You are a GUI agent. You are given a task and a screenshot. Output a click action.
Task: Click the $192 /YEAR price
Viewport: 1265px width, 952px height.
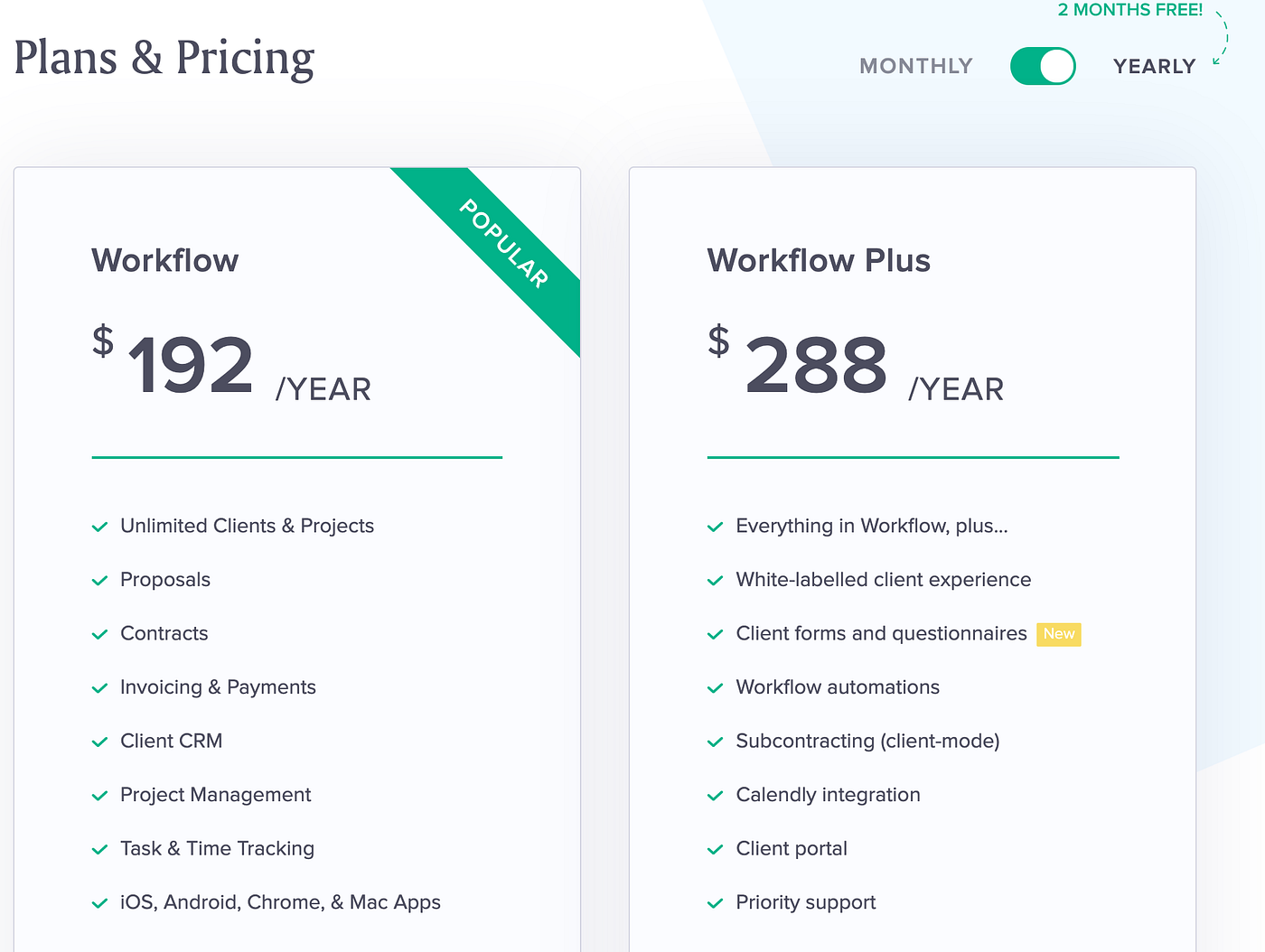pos(231,363)
